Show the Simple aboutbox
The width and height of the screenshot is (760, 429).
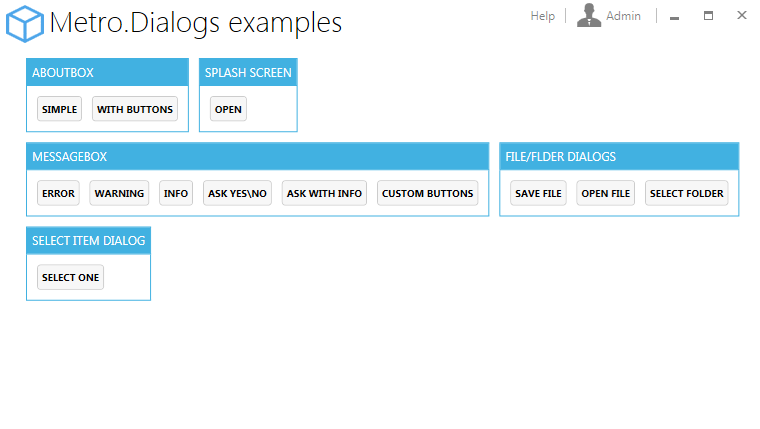click(60, 109)
